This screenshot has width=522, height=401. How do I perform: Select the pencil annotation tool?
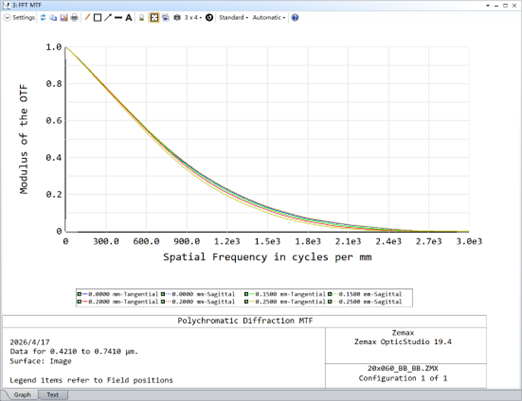pyautogui.click(x=87, y=18)
